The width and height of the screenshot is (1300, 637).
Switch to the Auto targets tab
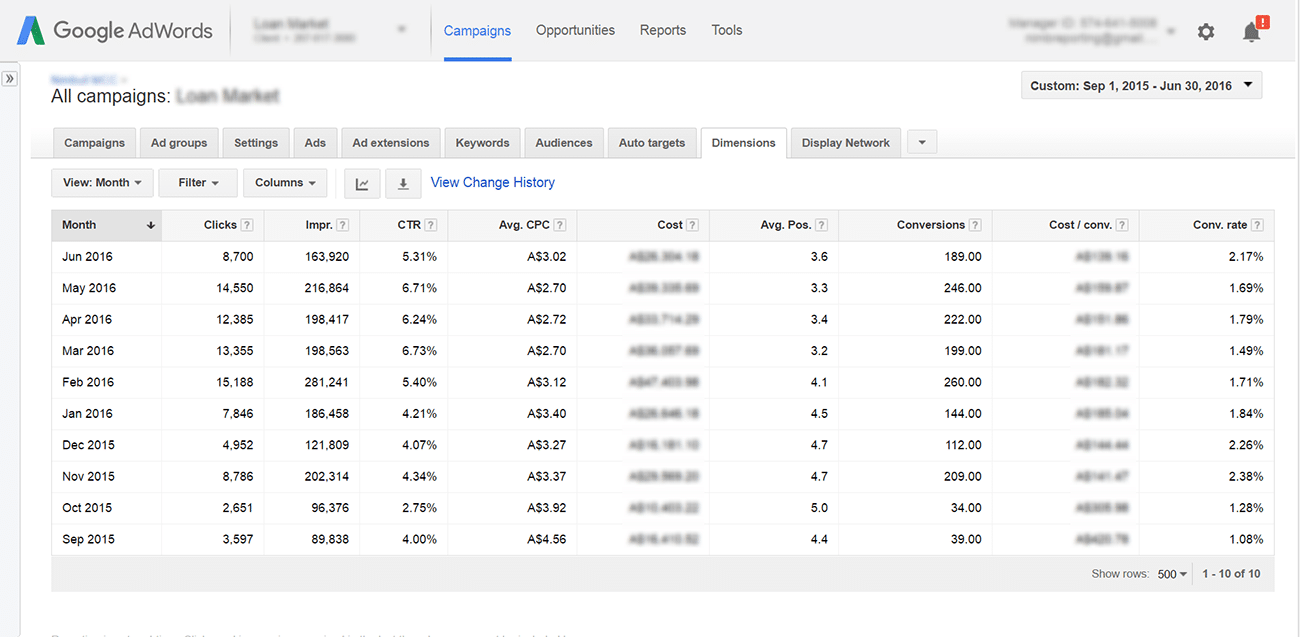point(652,143)
